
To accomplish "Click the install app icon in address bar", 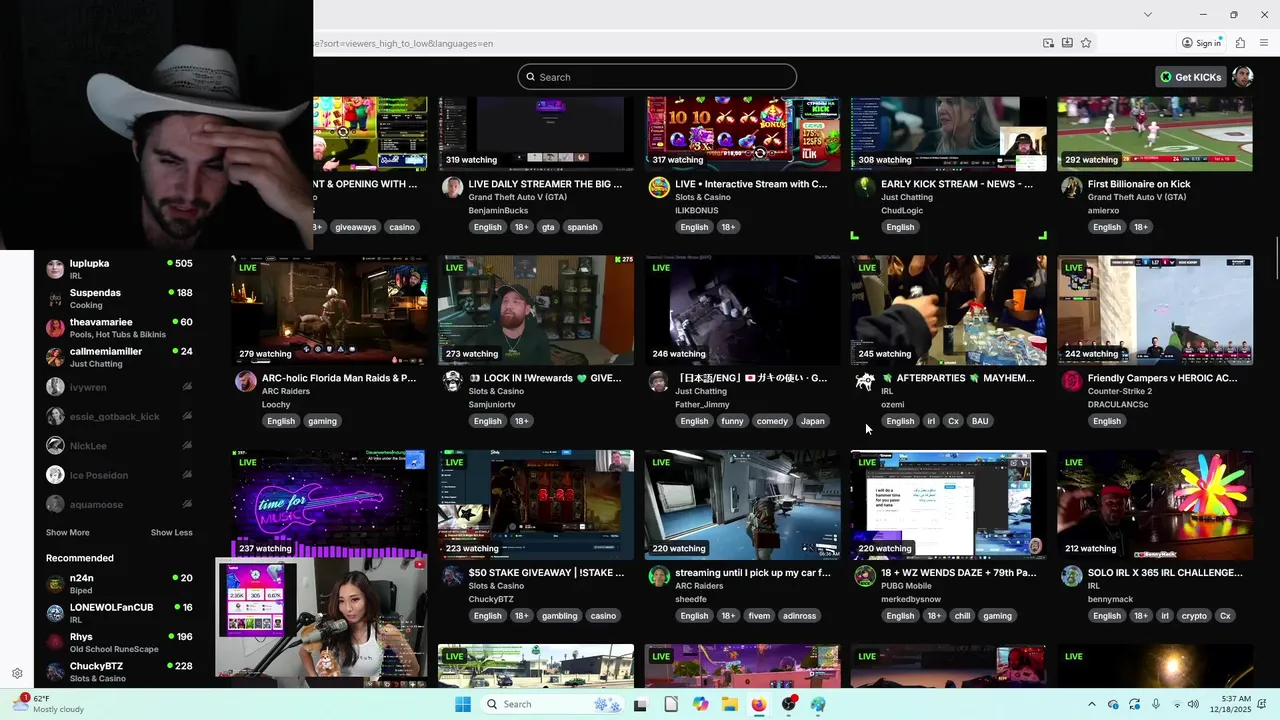I will tap(1067, 43).
